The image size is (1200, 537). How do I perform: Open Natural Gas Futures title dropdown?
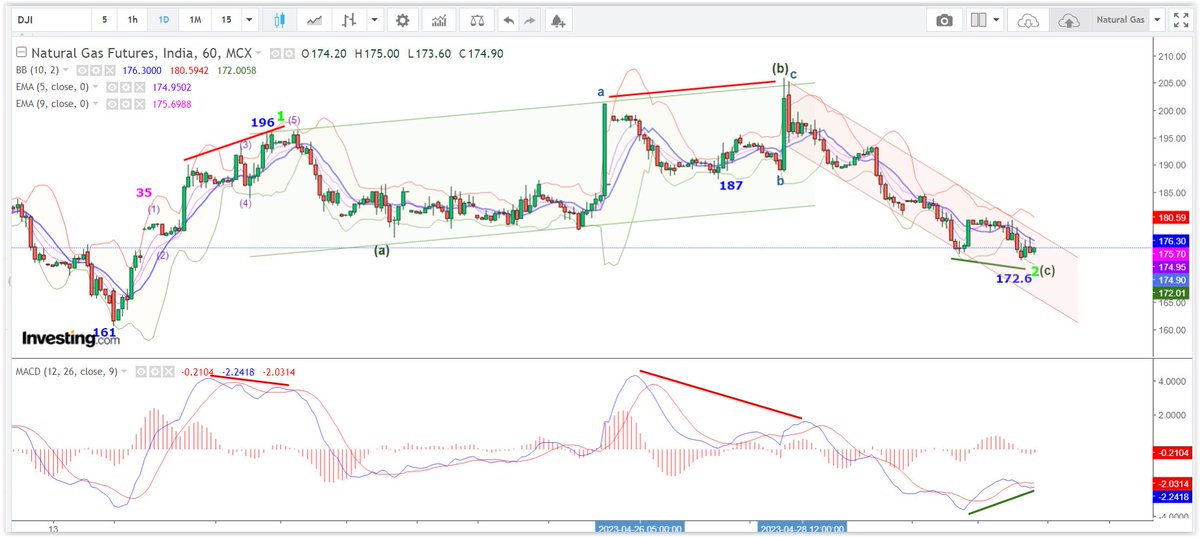tap(259, 52)
